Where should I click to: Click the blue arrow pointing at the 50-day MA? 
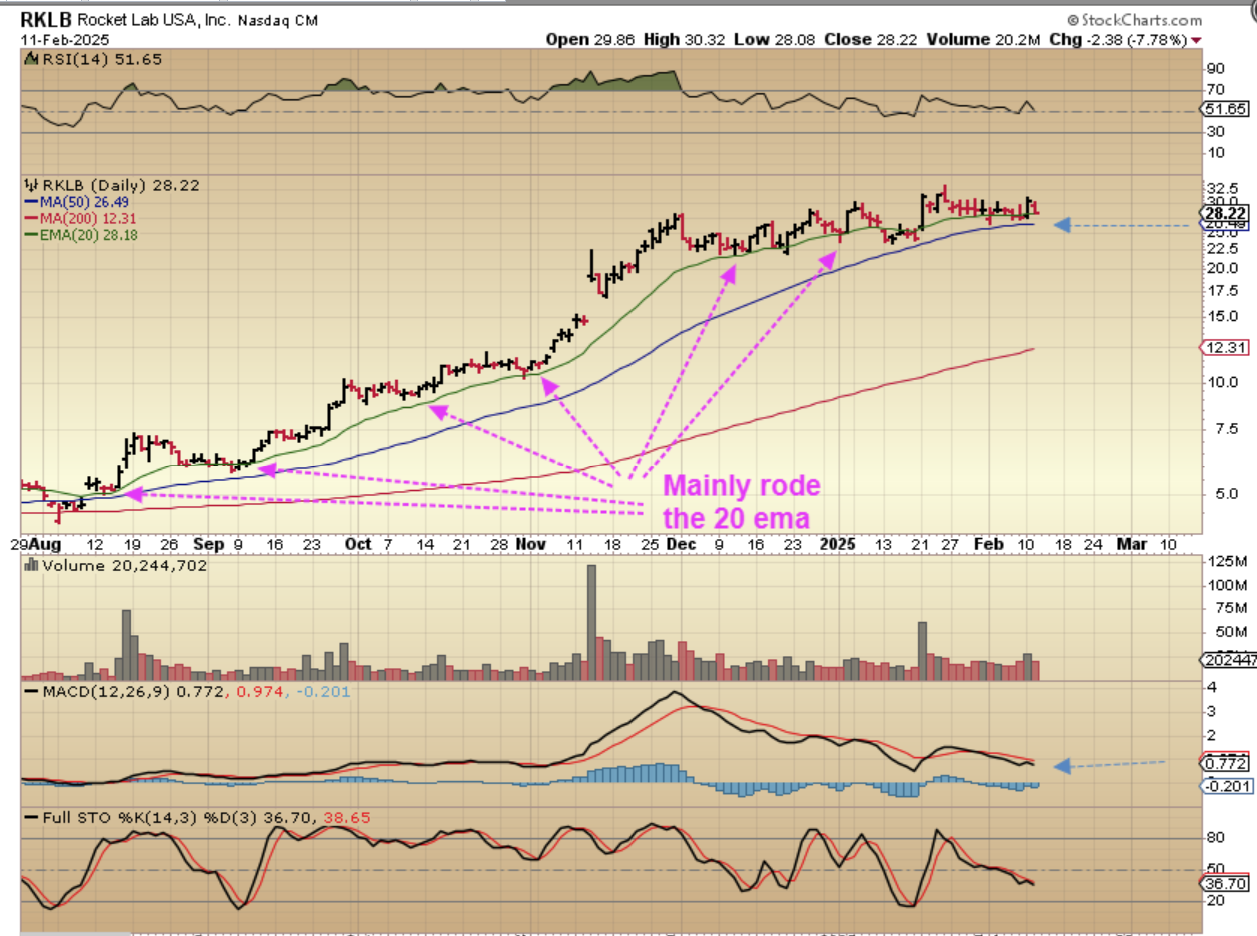(x=1065, y=226)
